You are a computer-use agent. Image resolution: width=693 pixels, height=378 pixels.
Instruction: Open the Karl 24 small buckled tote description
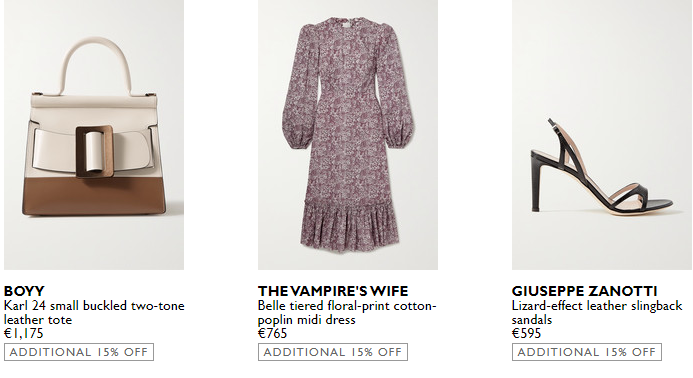click(94, 313)
